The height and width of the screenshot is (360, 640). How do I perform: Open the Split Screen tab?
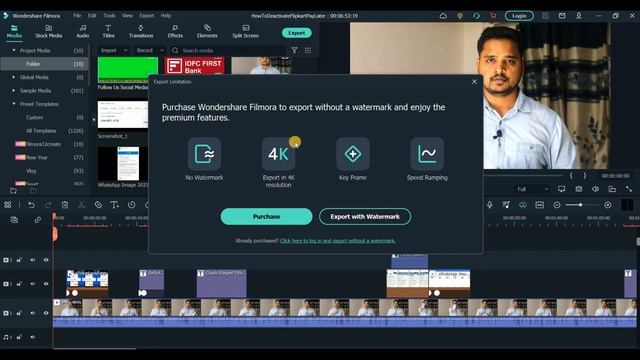click(x=245, y=31)
